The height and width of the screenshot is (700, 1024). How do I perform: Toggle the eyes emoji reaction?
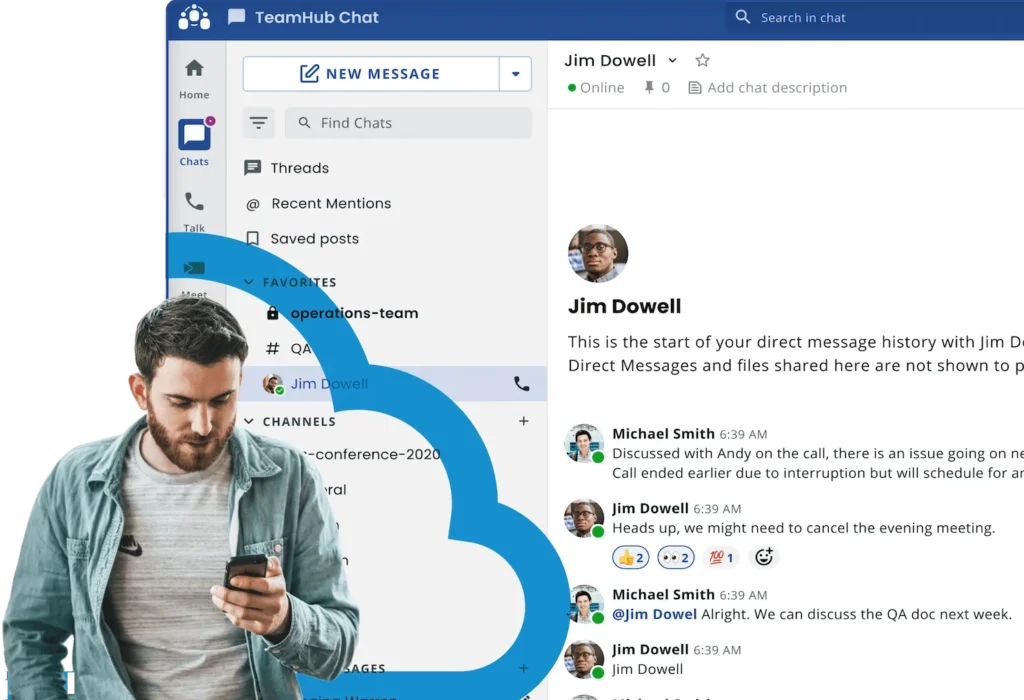pos(676,557)
